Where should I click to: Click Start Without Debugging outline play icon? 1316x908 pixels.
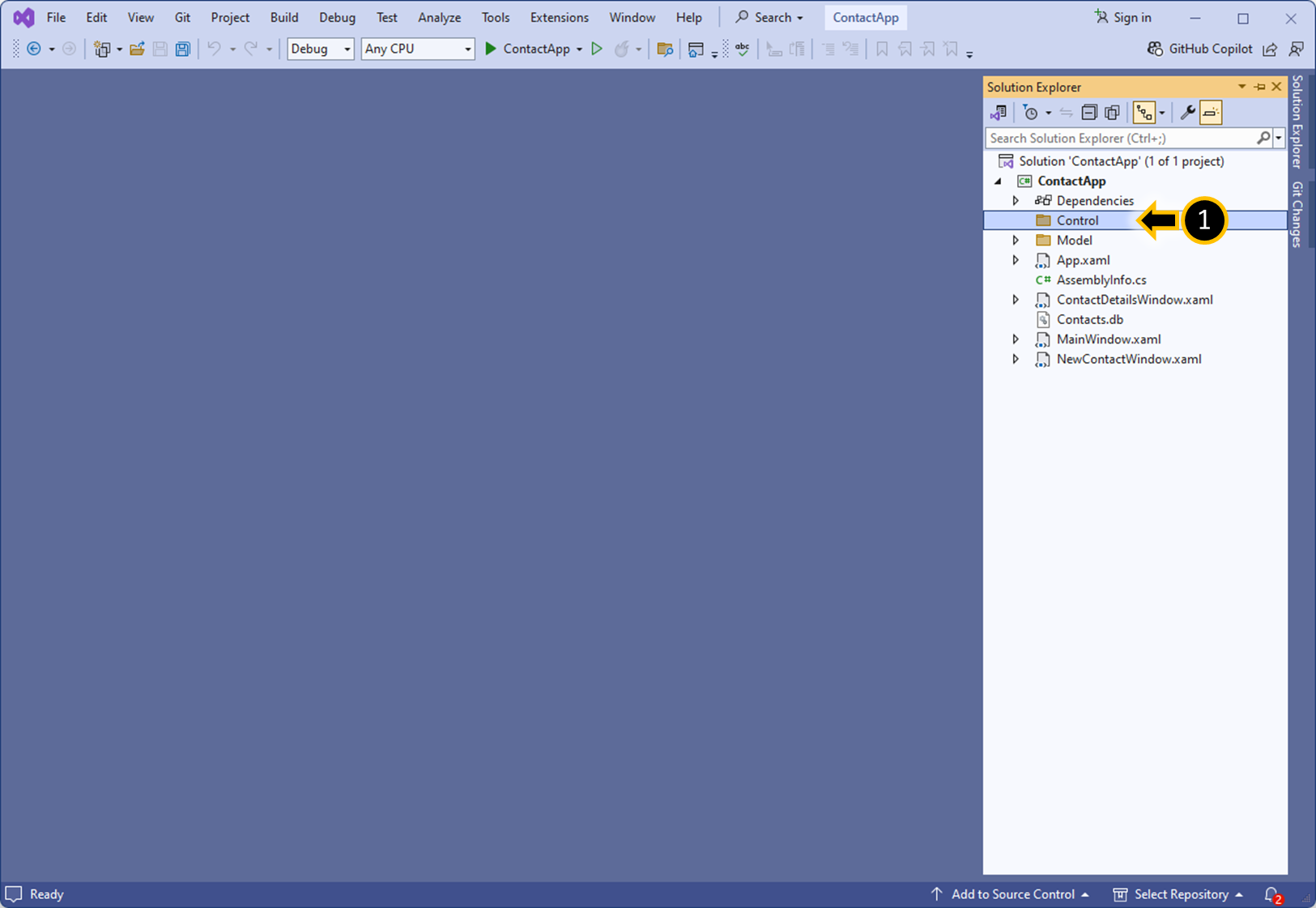597,49
